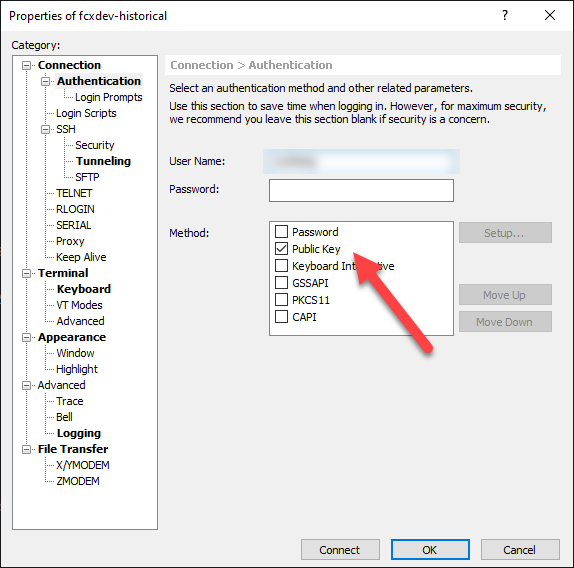Select the Connection root category

coord(69,66)
